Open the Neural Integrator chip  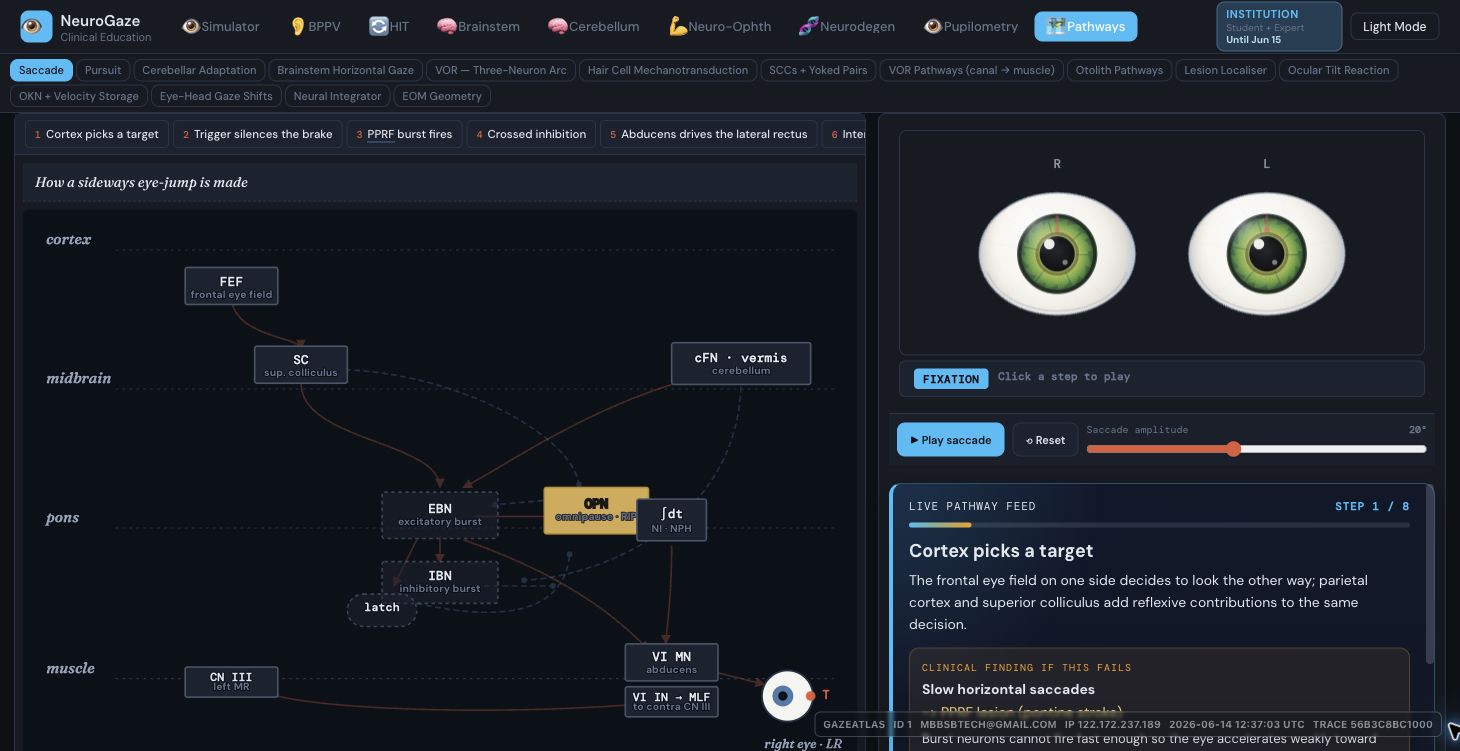[337, 96]
